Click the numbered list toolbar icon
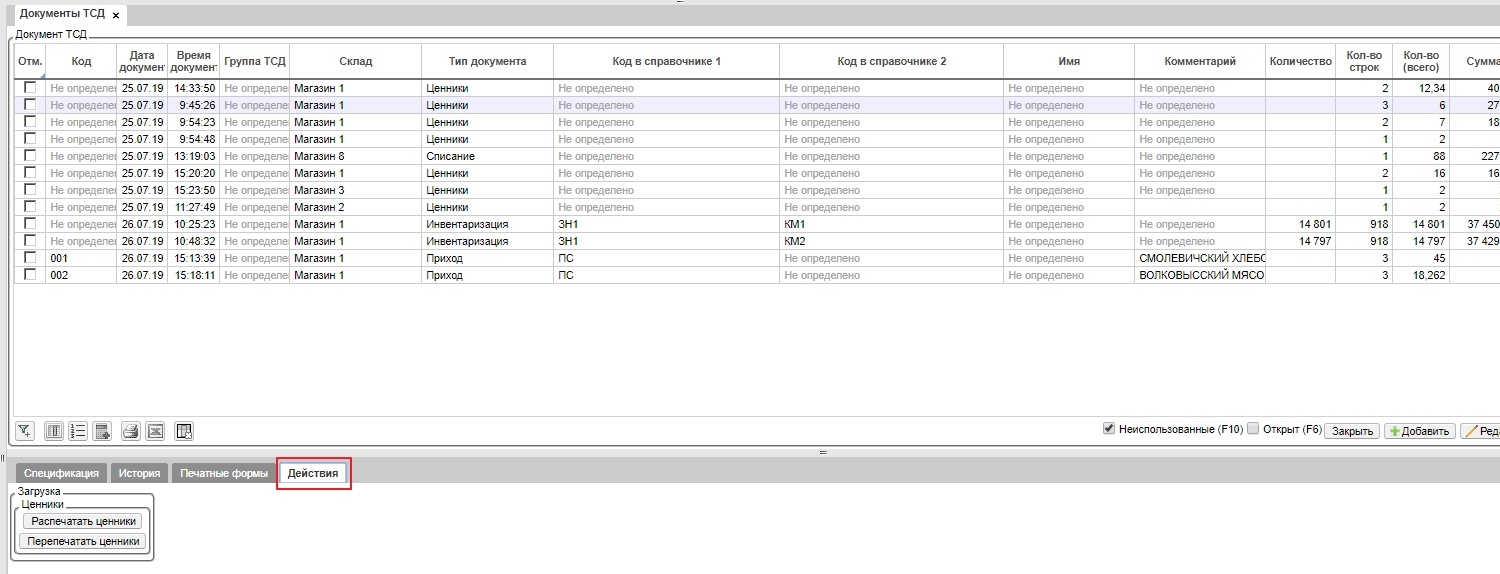 78,431
